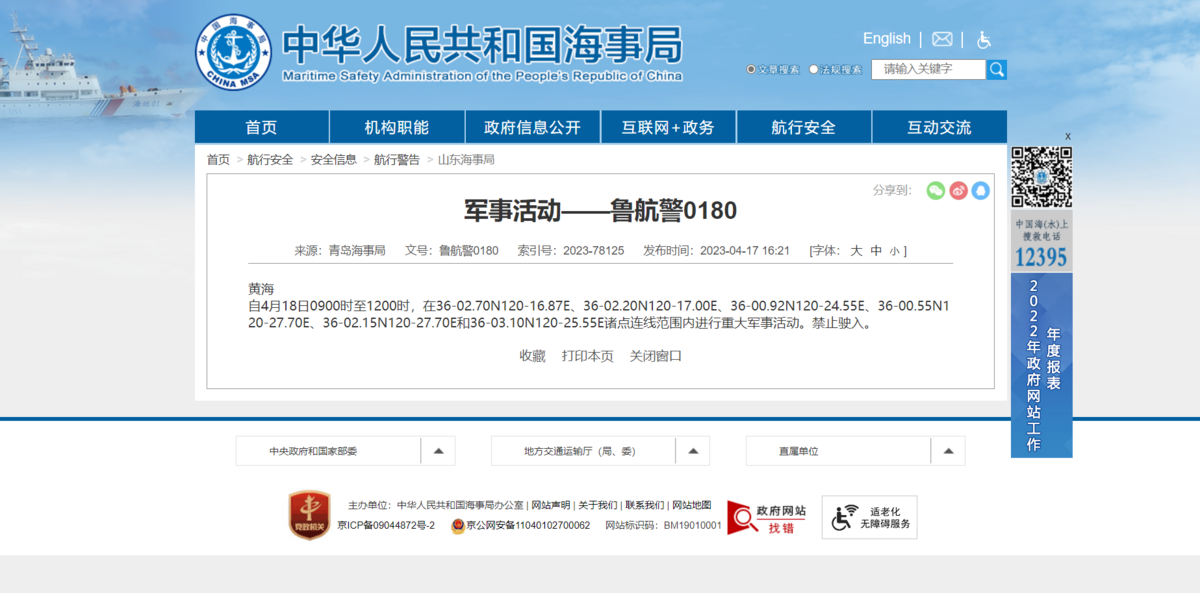Set font size to 小 (small)

click(x=894, y=251)
